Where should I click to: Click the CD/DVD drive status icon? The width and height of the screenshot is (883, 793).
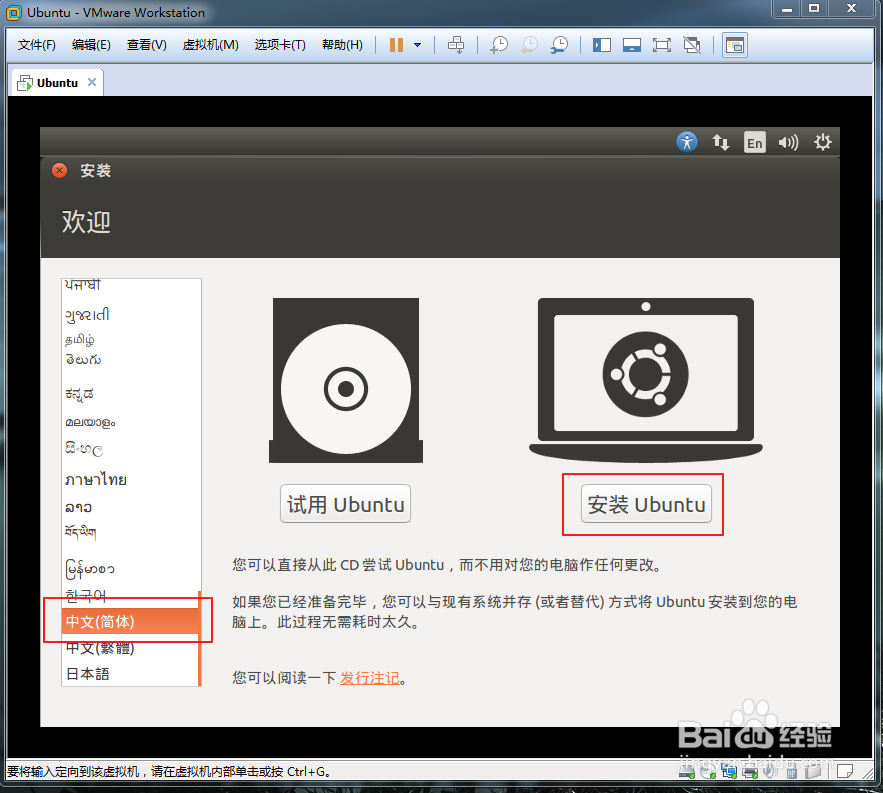[x=708, y=771]
